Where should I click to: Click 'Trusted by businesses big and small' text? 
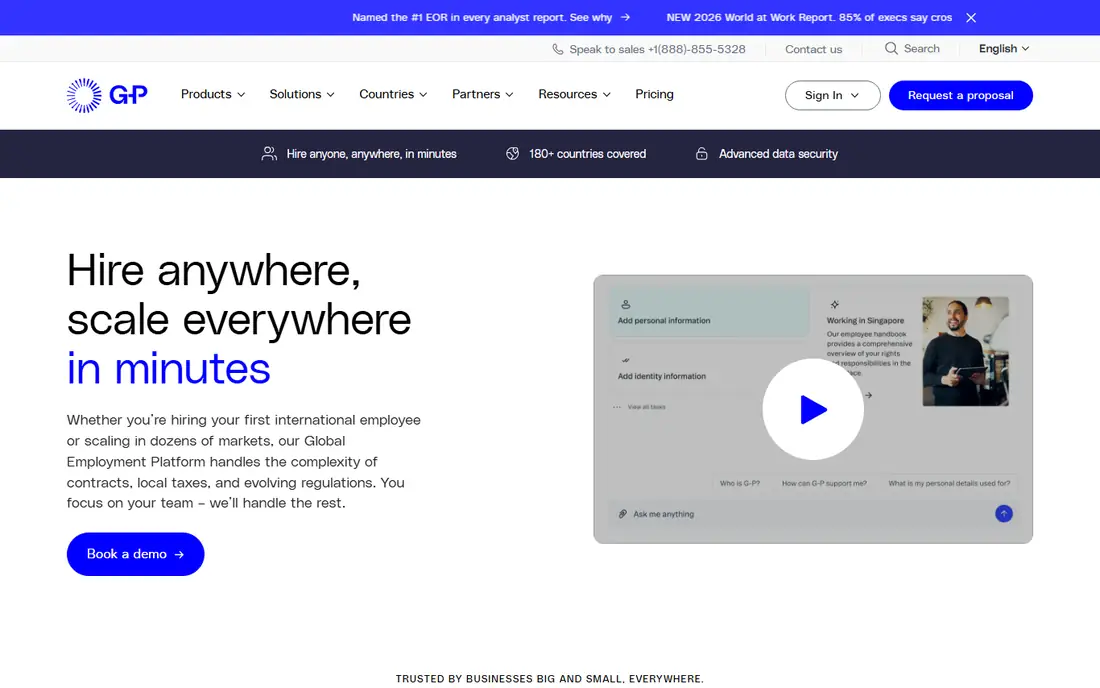(549, 679)
